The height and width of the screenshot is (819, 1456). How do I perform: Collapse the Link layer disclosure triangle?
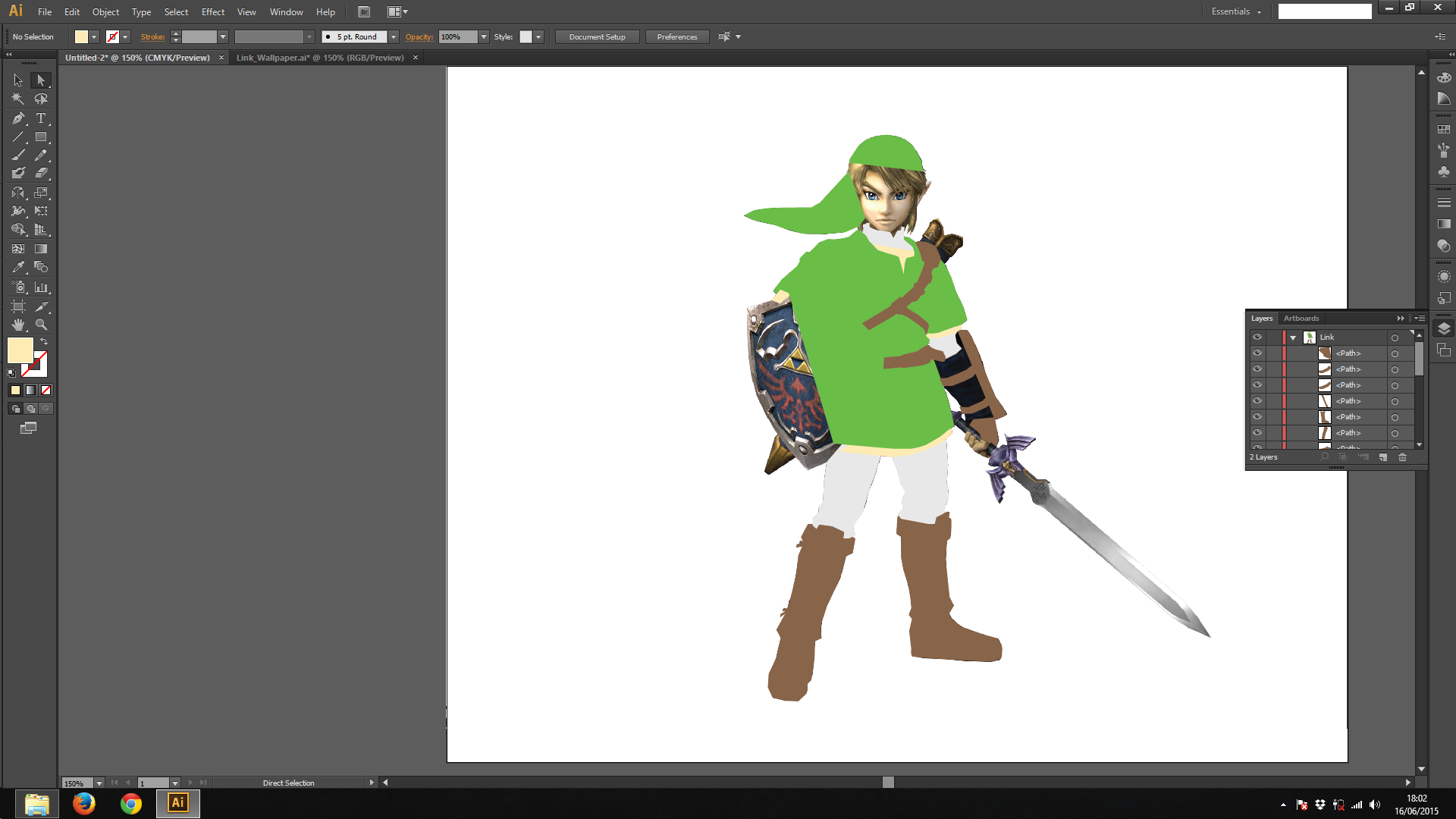(1293, 337)
